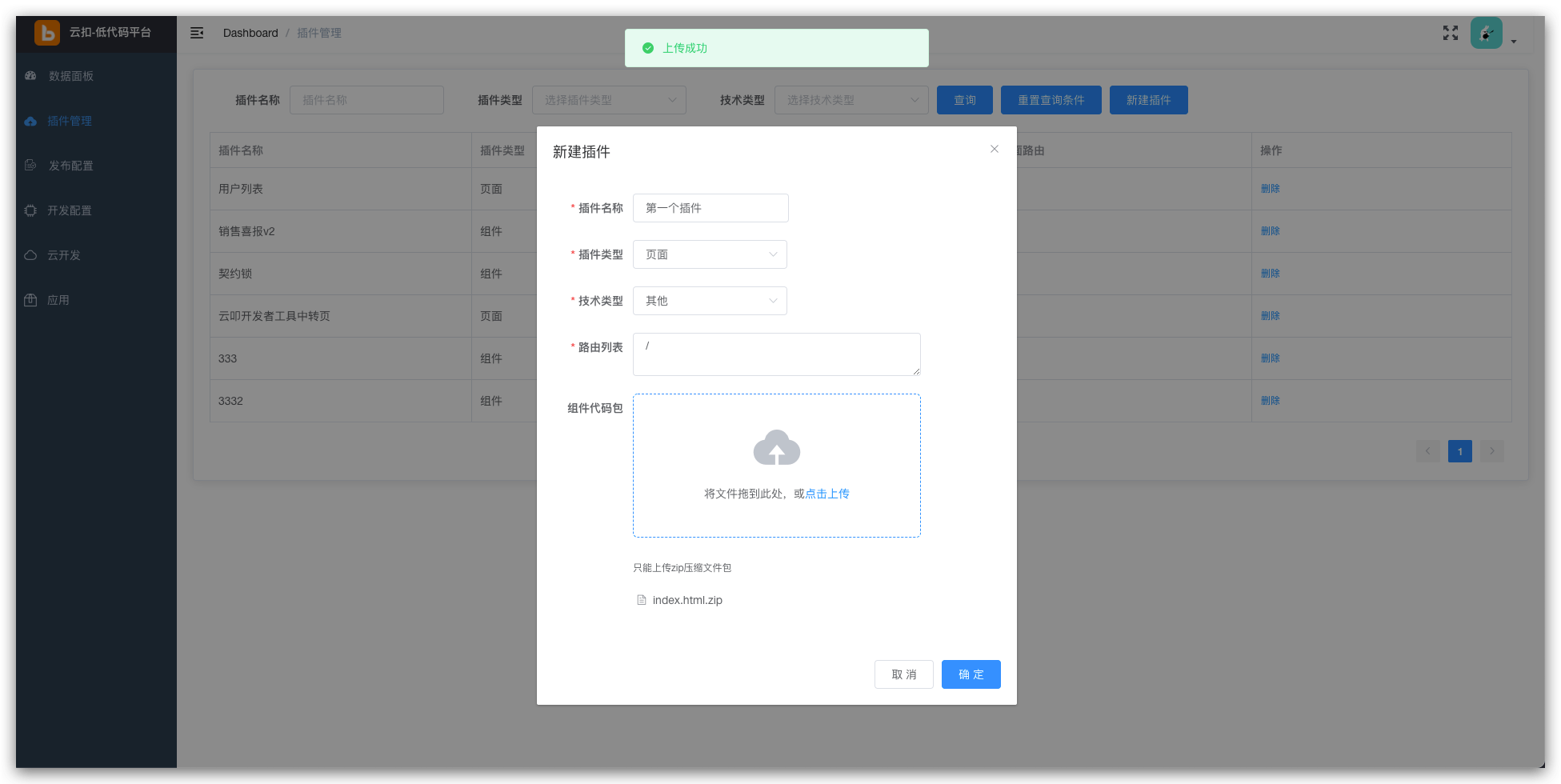Click the sidebar collapse hamburger icon

[197, 33]
